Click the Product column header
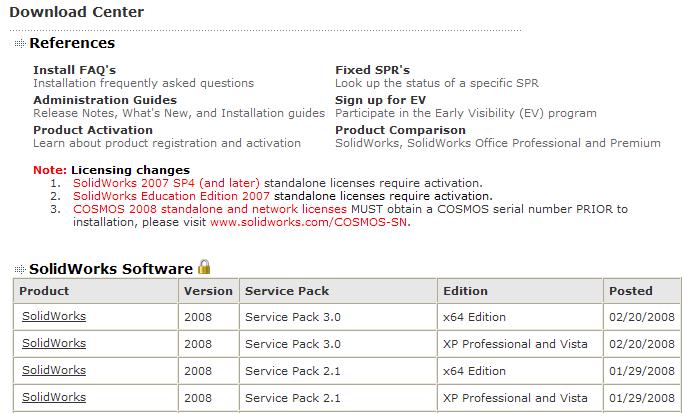 (x=45, y=291)
